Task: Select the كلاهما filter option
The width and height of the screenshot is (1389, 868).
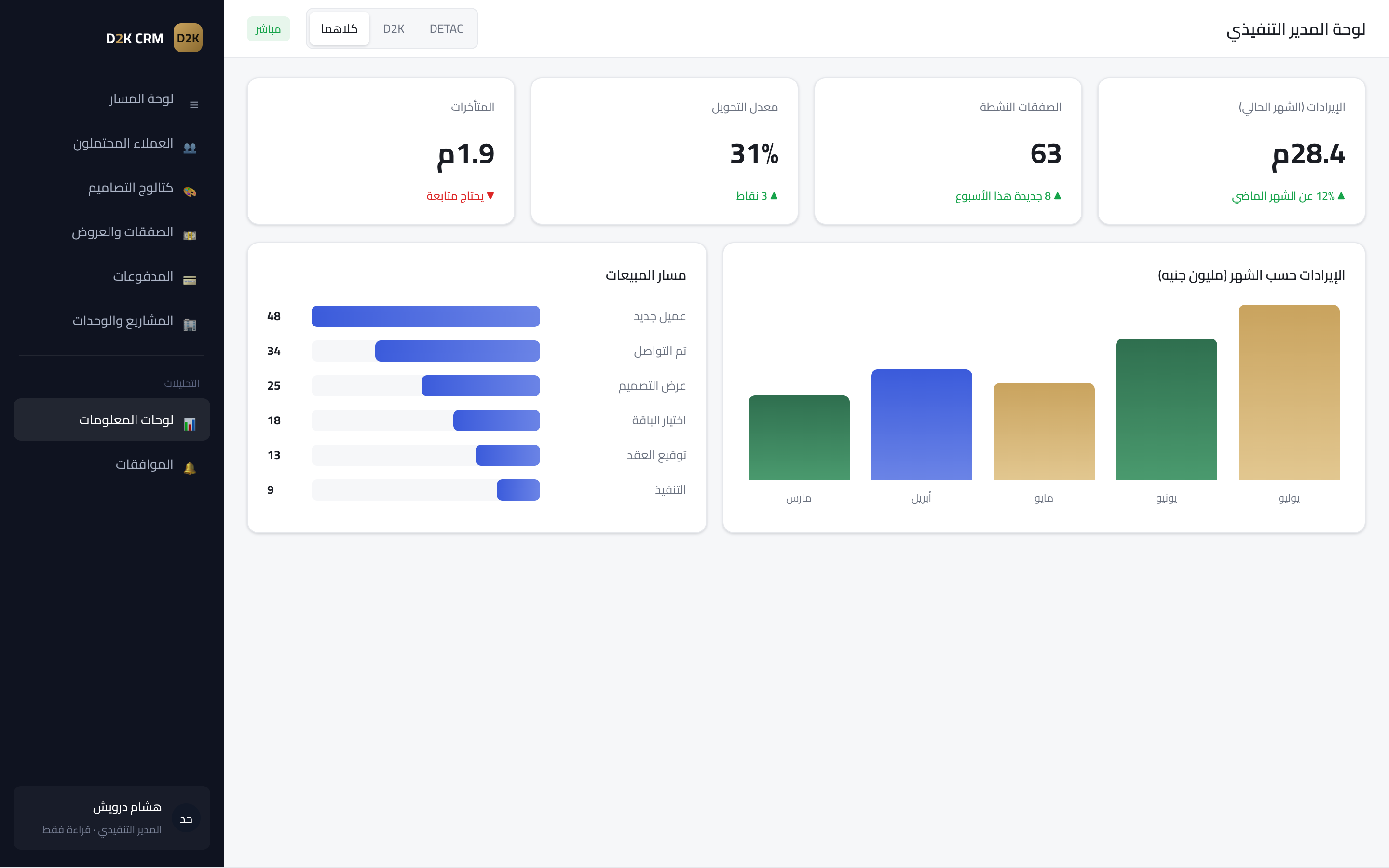Action: [339, 29]
